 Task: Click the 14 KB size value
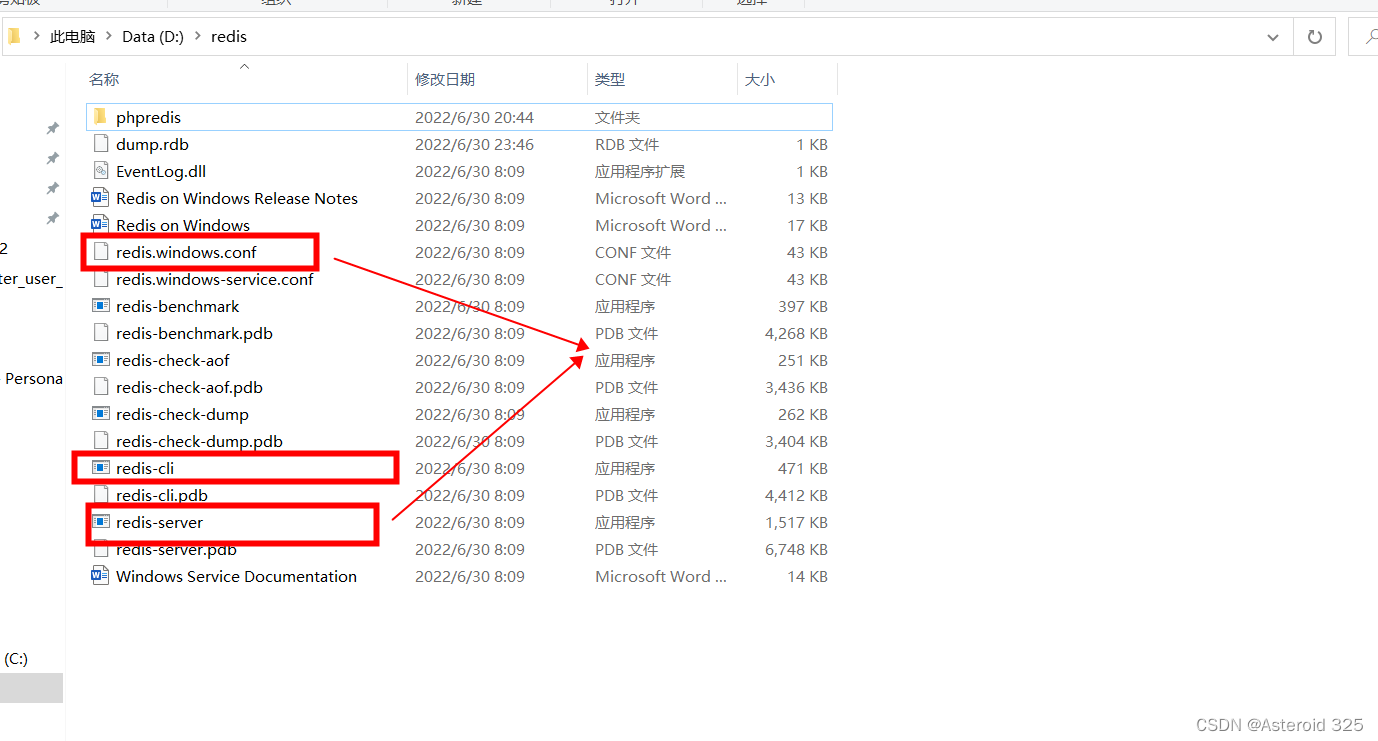coord(808,576)
